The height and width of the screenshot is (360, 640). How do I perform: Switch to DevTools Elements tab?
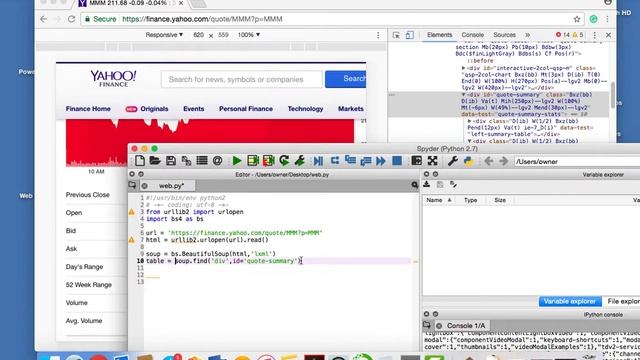click(440, 35)
